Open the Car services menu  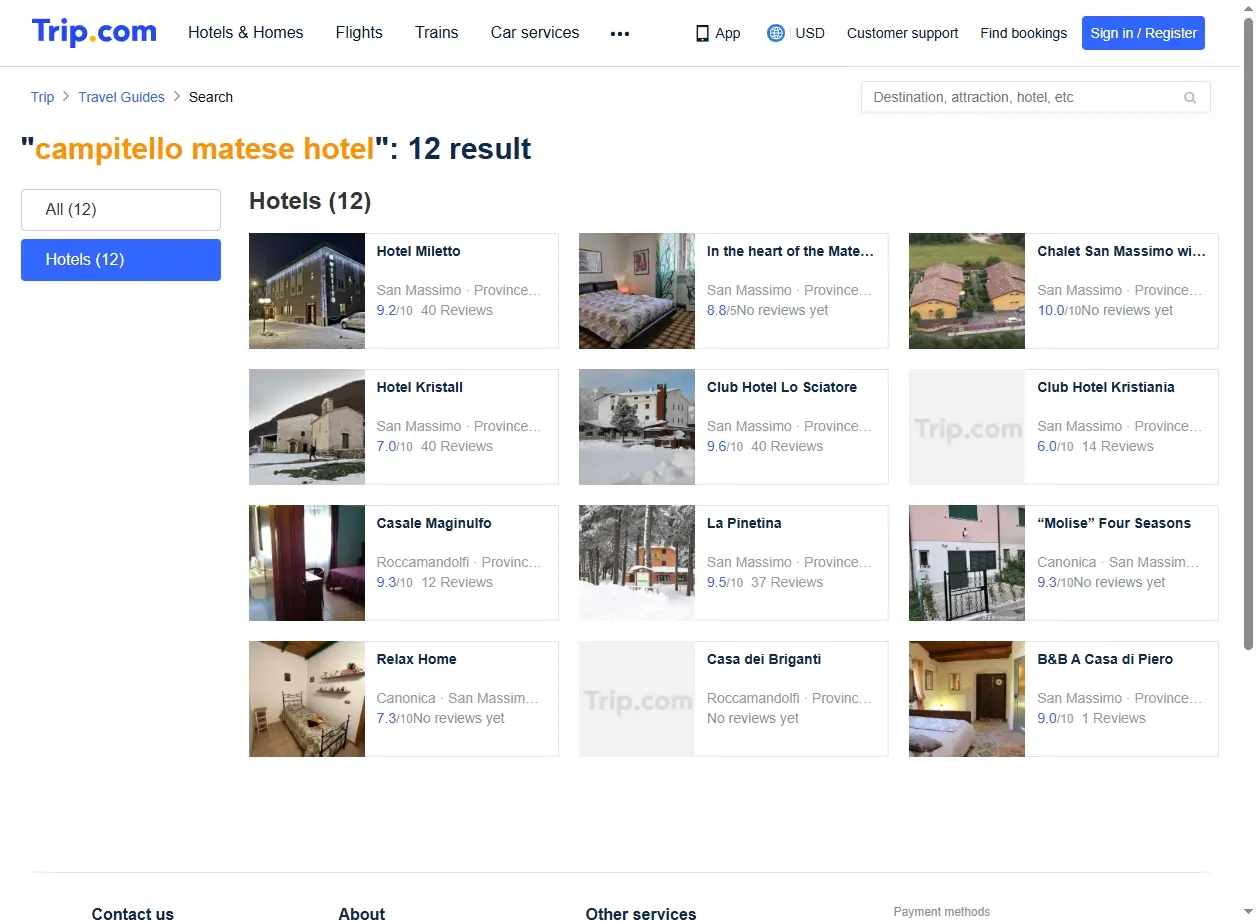[x=535, y=32]
